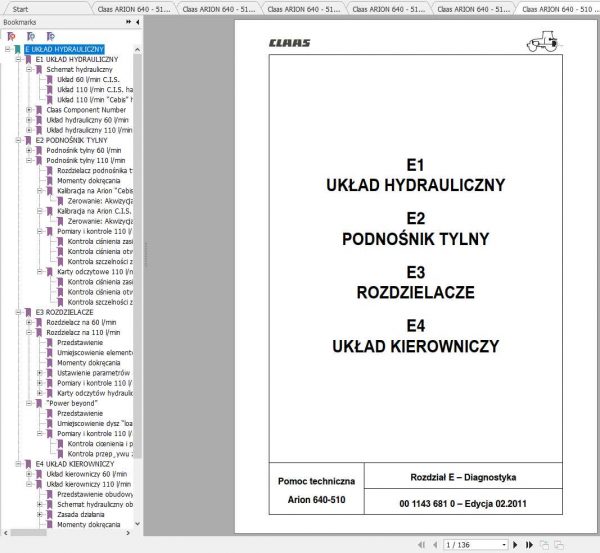Image resolution: width=600 pixels, height=553 pixels.
Task: Click the bookmarks vertical scrollbar up arrow
Action: click(137, 50)
